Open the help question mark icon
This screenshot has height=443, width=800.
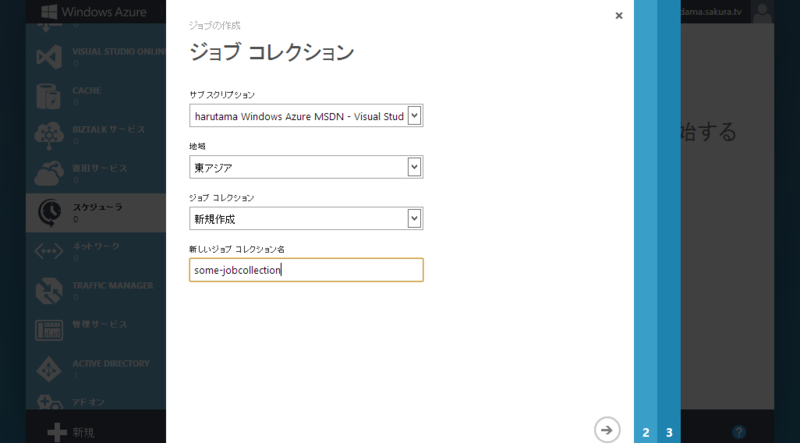(x=739, y=432)
